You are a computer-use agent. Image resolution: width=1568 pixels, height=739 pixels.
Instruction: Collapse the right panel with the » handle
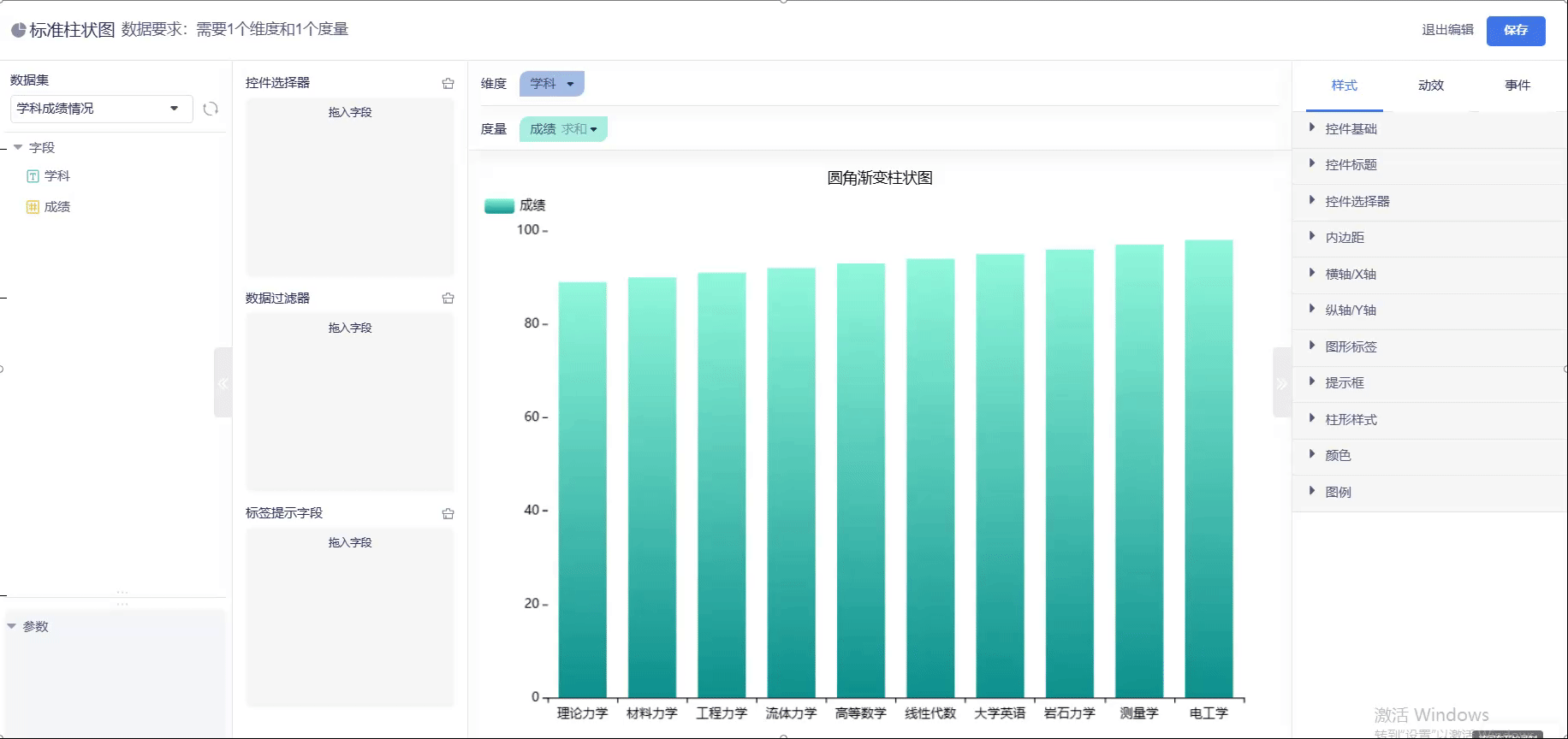tap(1281, 382)
